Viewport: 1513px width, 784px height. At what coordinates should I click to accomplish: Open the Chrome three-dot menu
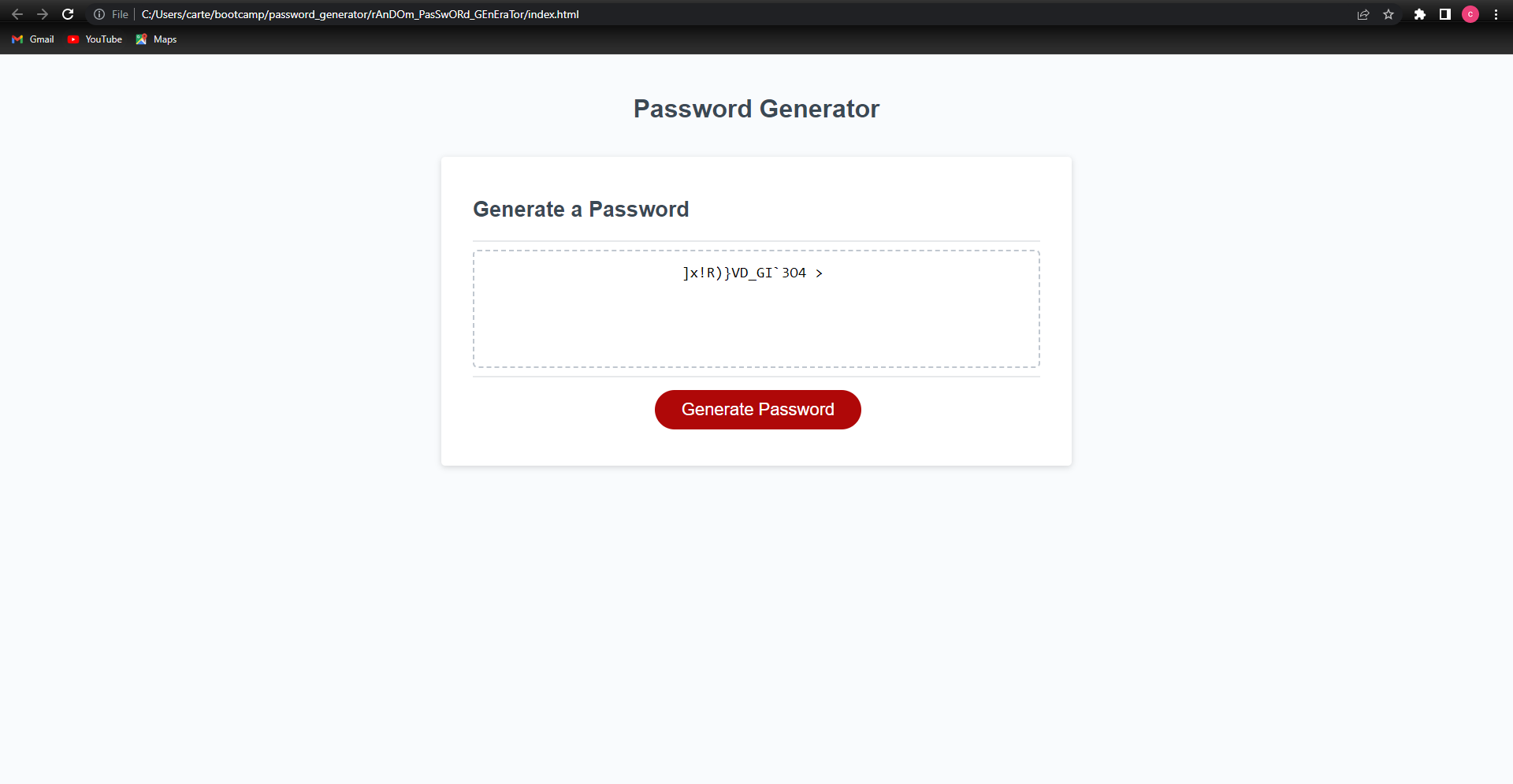pos(1496,14)
